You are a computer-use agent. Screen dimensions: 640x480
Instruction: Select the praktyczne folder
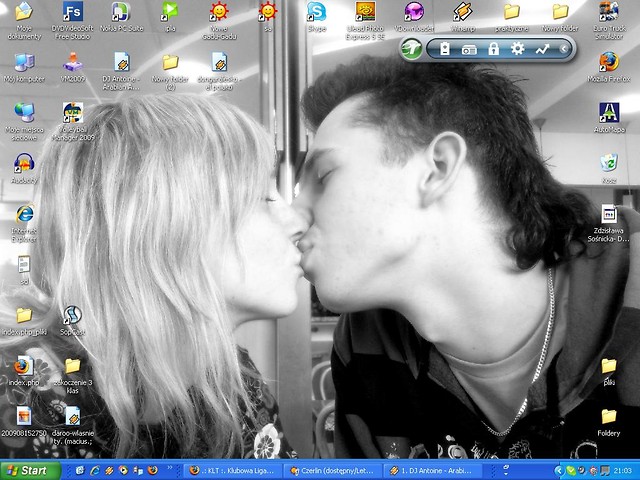tap(511, 17)
